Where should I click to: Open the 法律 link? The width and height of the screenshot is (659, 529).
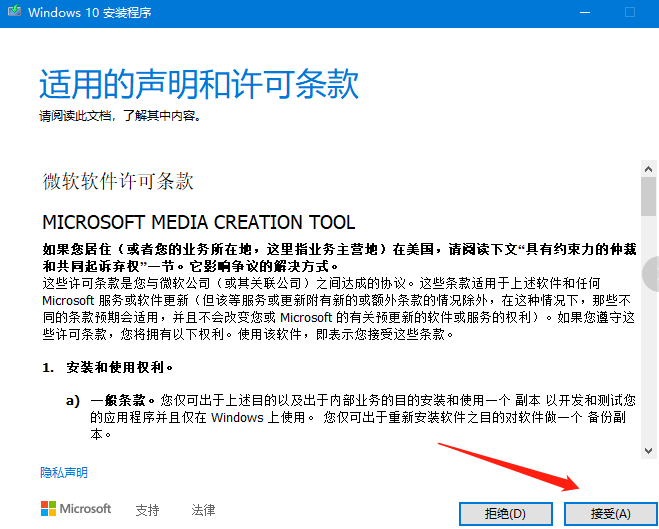203,510
